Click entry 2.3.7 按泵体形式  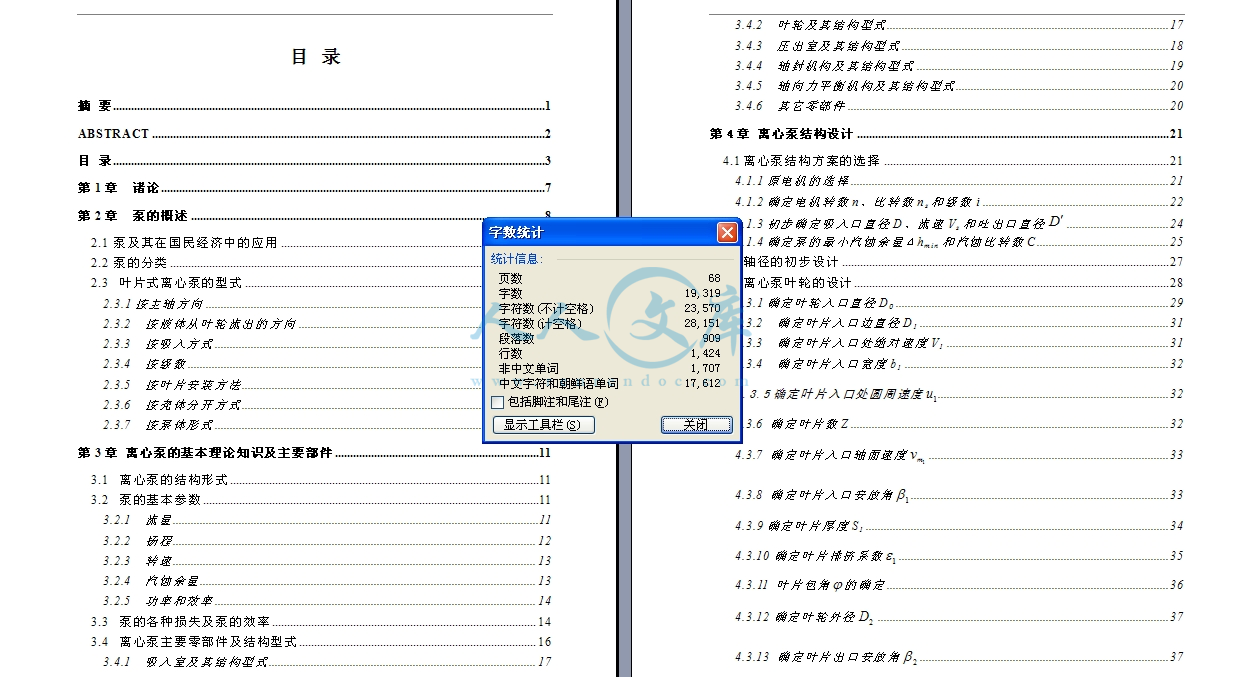[293, 425]
